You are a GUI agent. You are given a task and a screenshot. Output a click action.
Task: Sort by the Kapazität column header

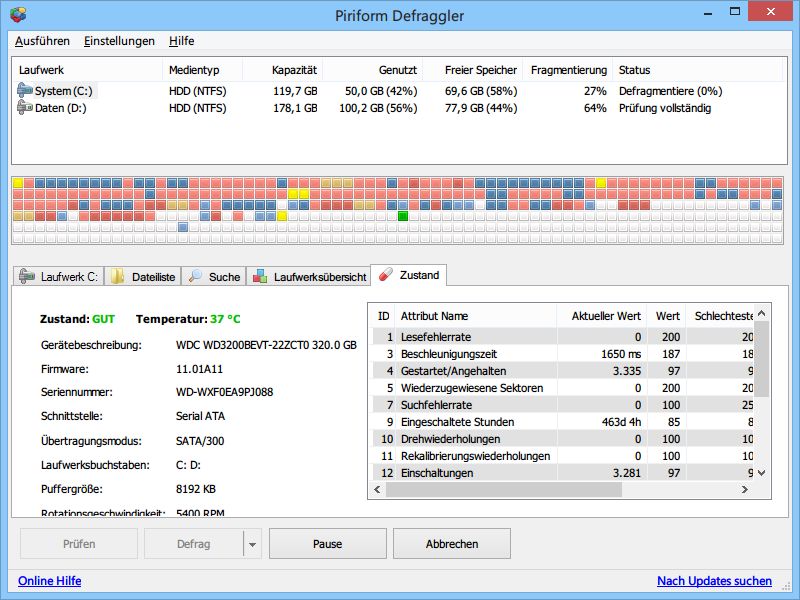(283, 70)
